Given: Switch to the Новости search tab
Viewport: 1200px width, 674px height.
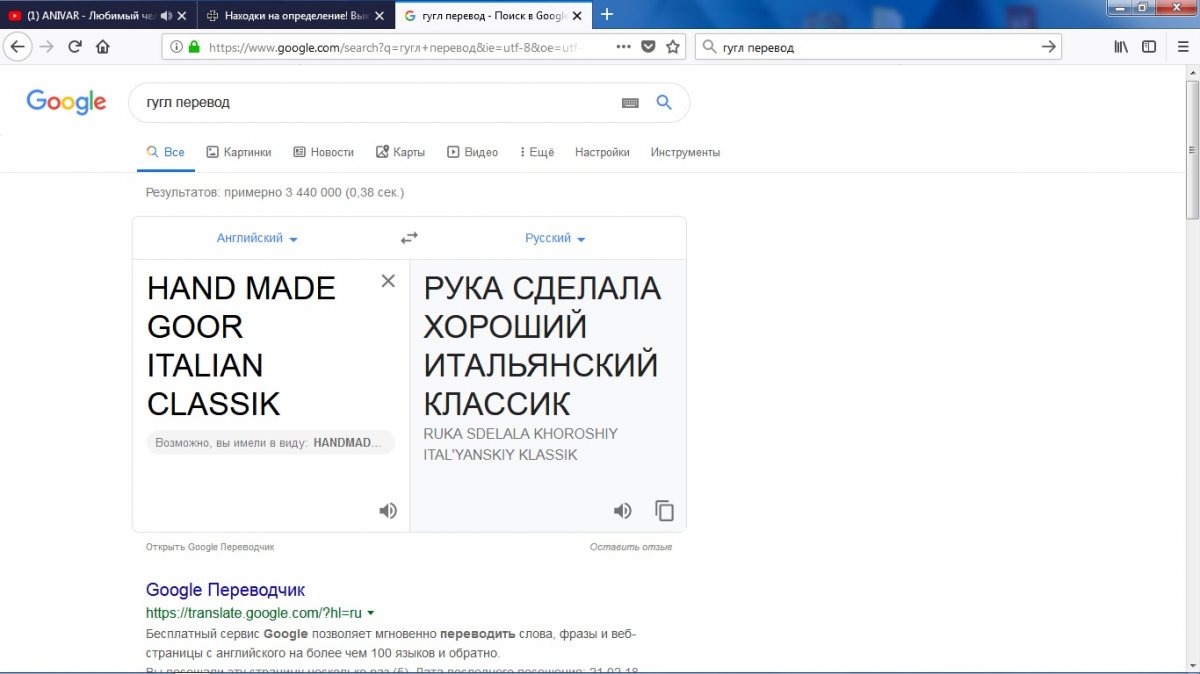Looking at the screenshot, I should click(x=324, y=152).
